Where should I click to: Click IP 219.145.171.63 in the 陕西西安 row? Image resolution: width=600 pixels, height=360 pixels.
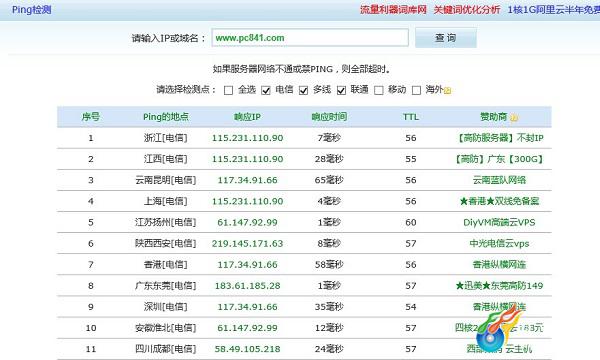(248, 243)
